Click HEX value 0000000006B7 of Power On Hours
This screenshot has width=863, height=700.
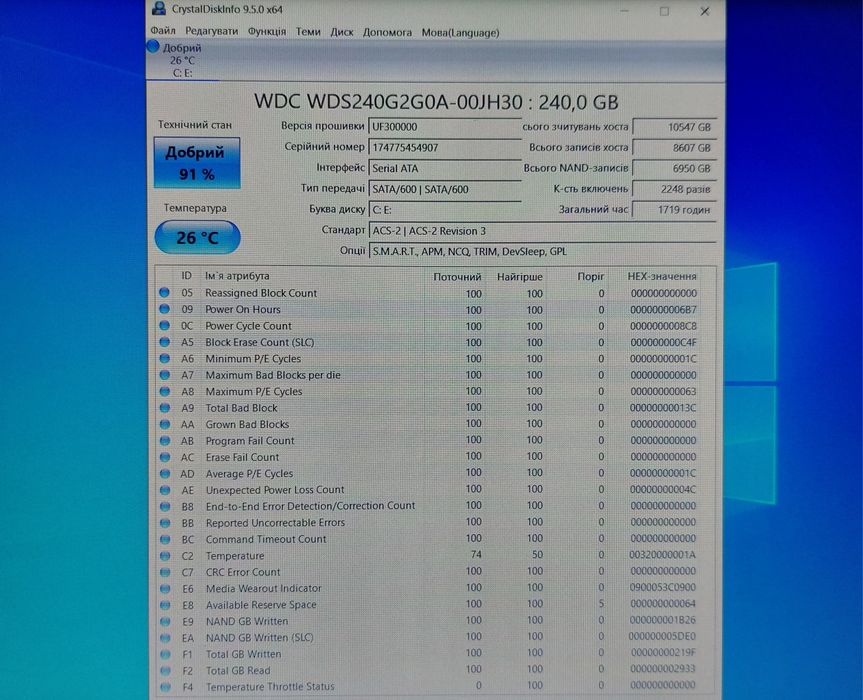(663, 310)
